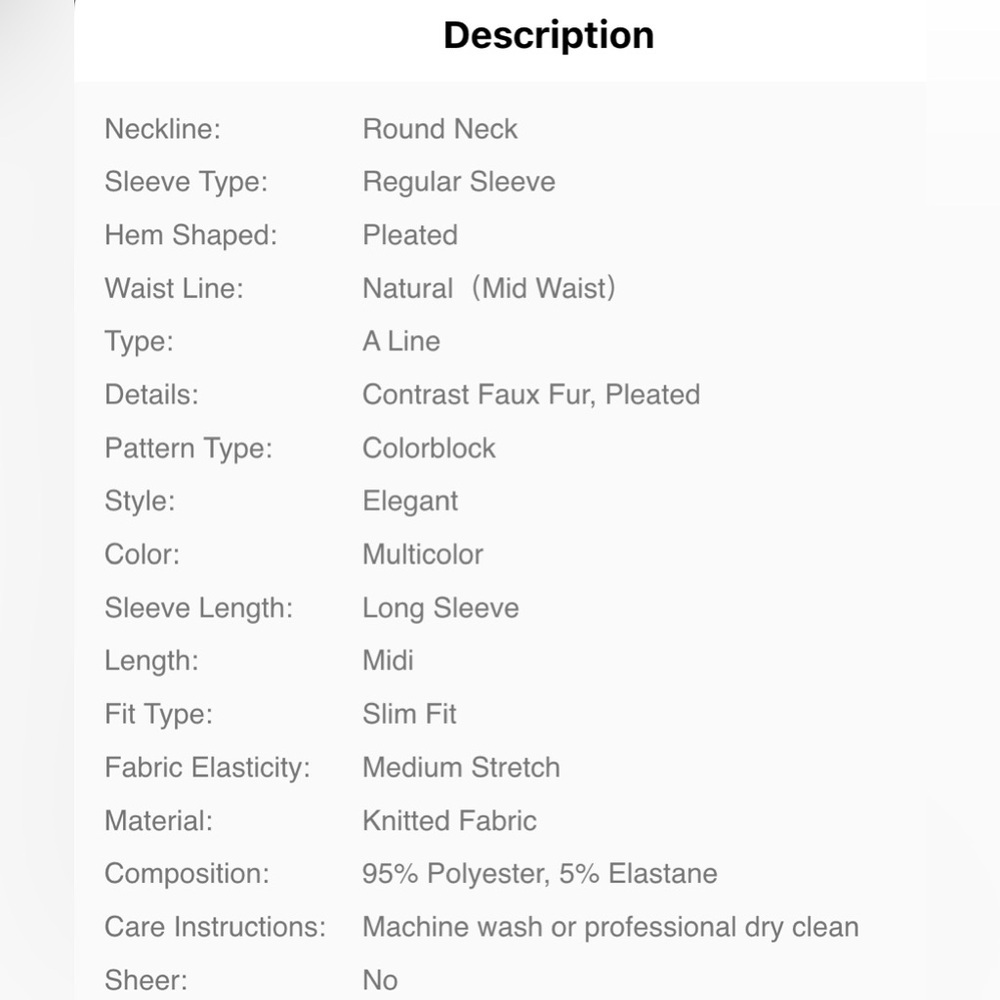The height and width of the screenshot is (1000, 1000).
Task: Click the Sleeve Type label
Action: [x=186, y=182]
